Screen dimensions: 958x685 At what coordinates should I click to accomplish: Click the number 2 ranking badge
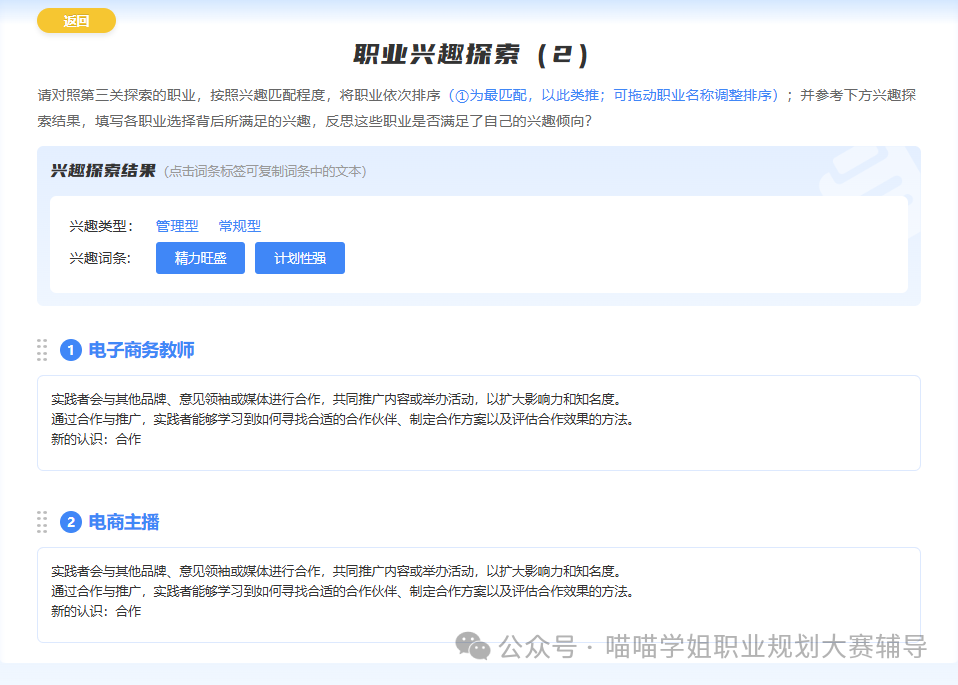(x=70, y=522)
